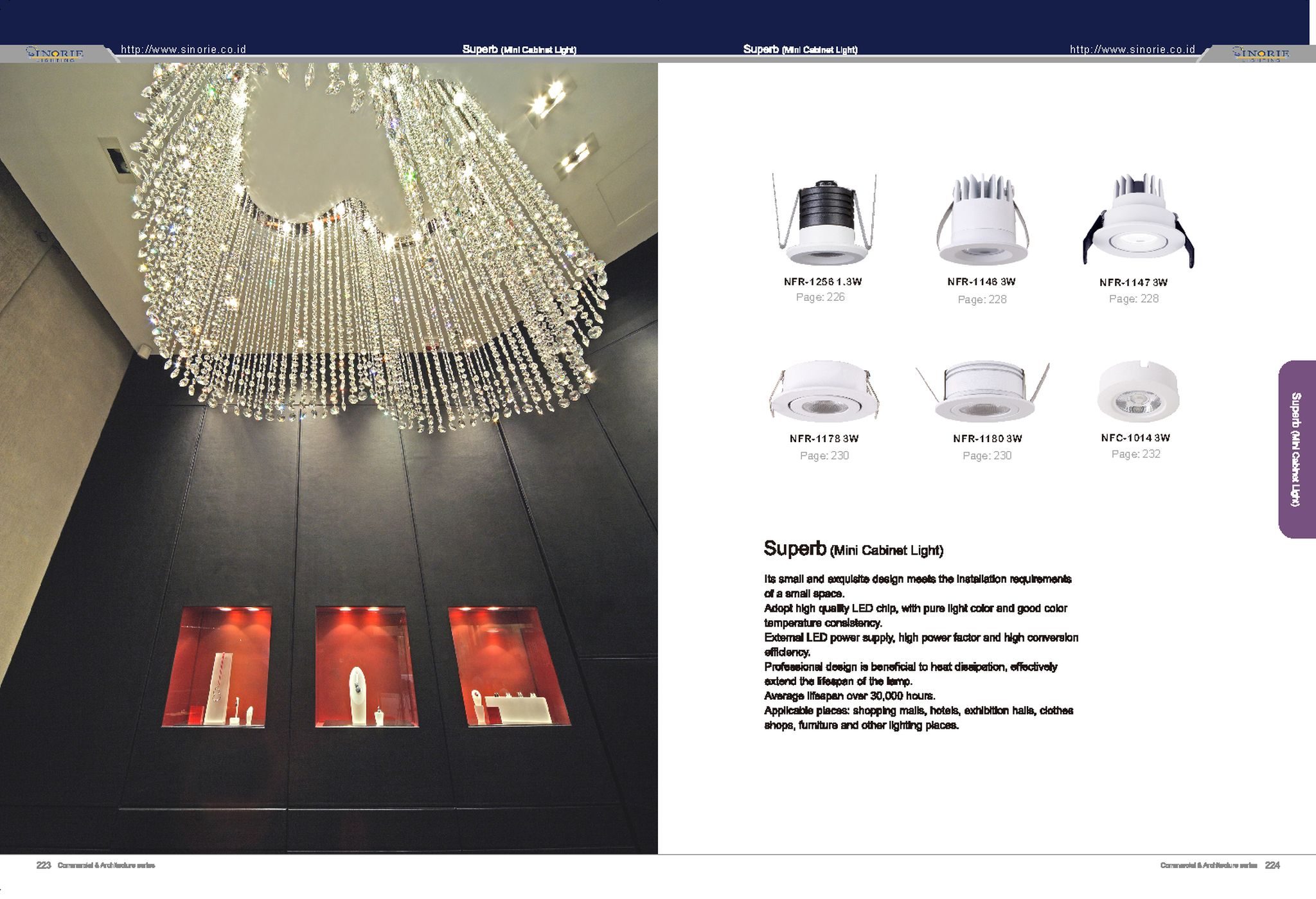
Task: Click the 'Page: 230' reference under NFR-1178
Action: 824,456
